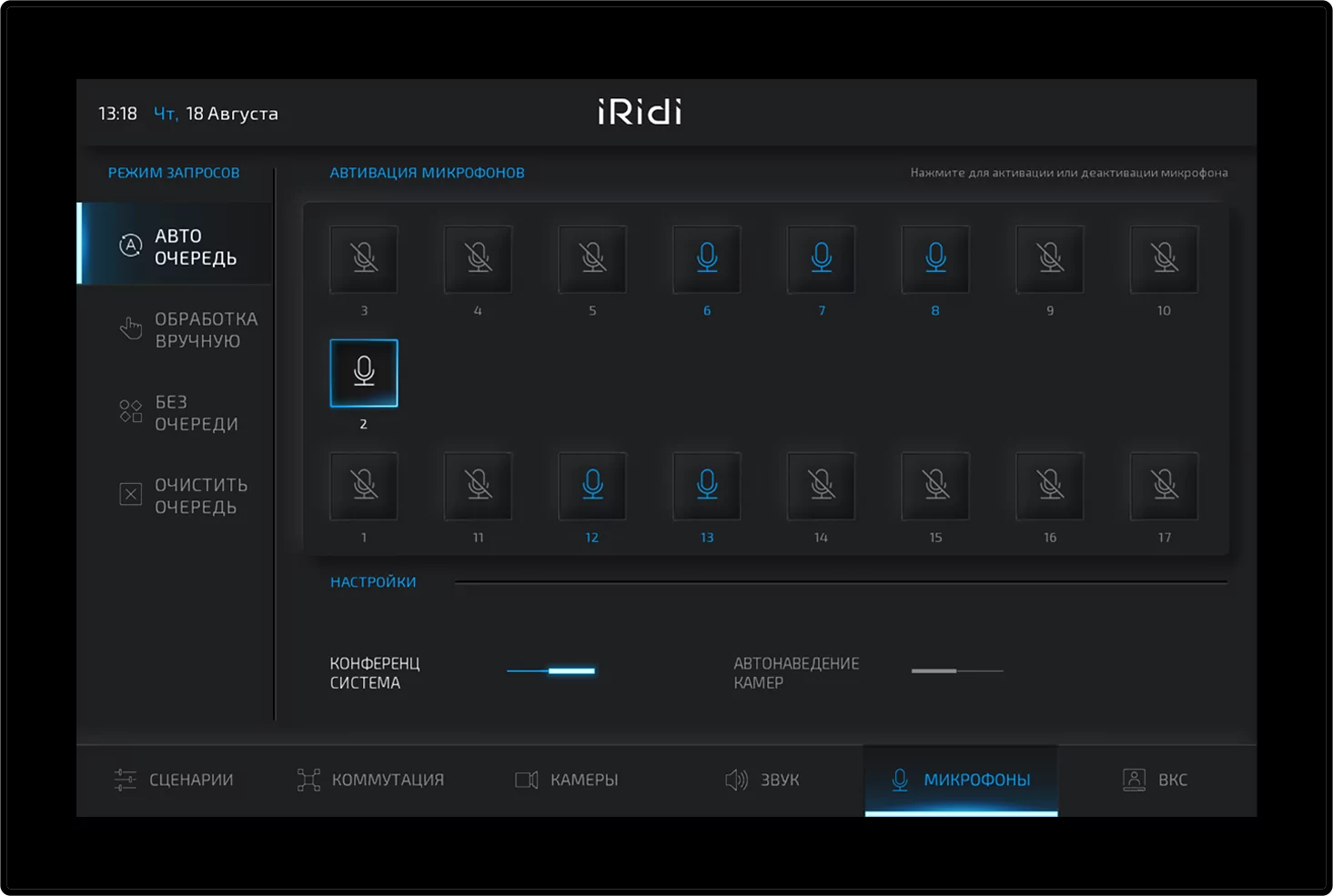Click the hand icon beside ОБРАБОТКА ВРУЧНУЮ
1333x896 pixels.
tap(130, 328)
